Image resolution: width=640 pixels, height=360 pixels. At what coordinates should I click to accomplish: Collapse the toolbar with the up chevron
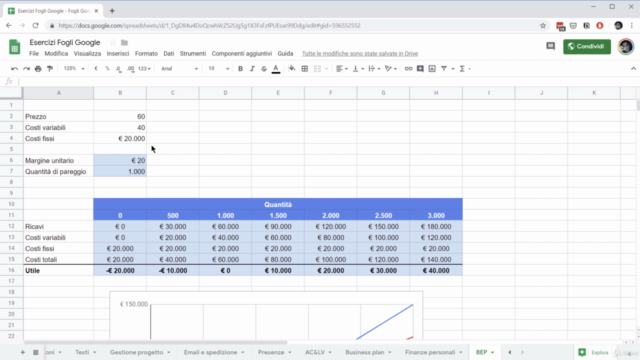coord(633,69)
